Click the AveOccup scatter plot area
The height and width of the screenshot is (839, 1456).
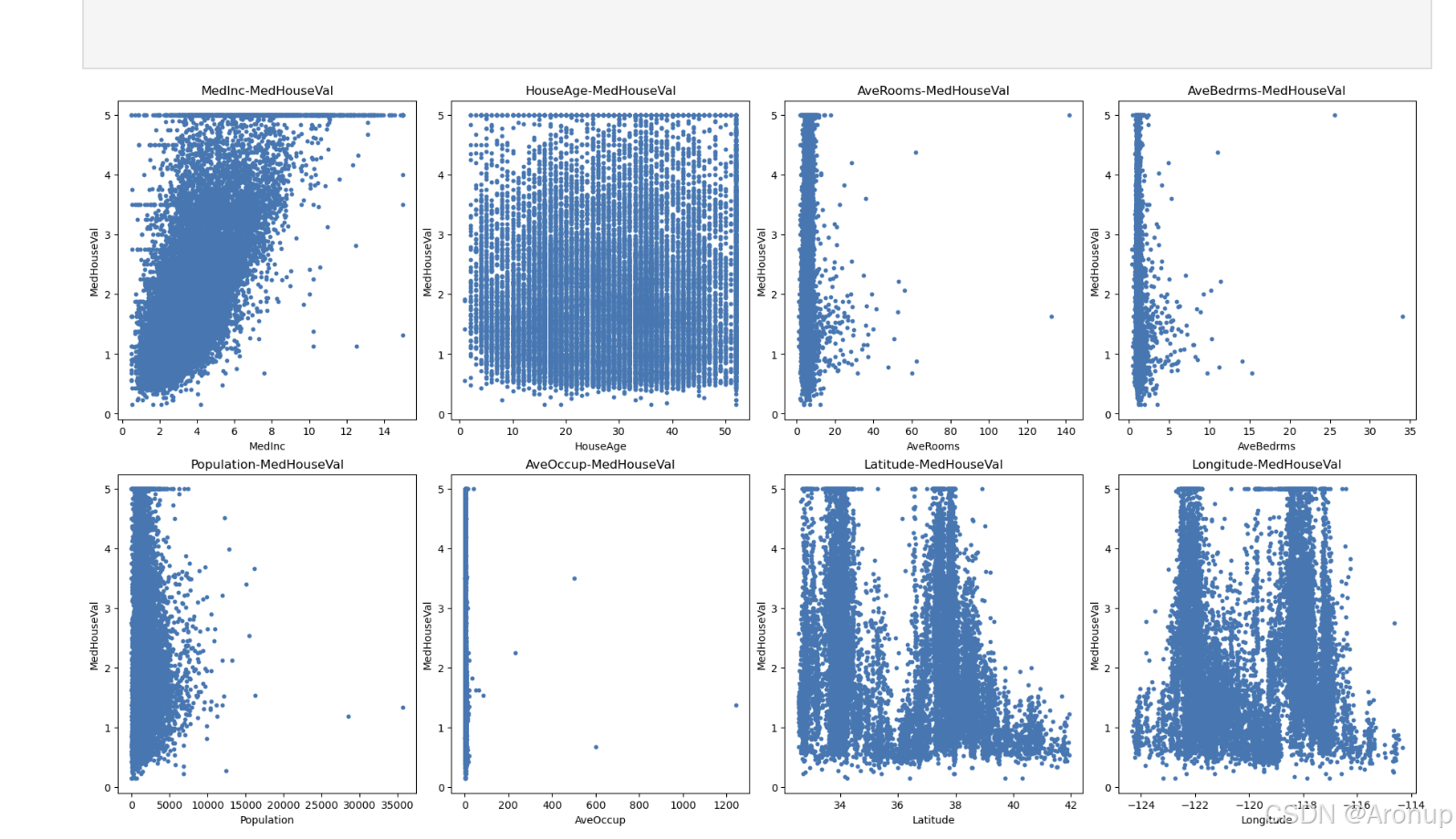[600, 634]
